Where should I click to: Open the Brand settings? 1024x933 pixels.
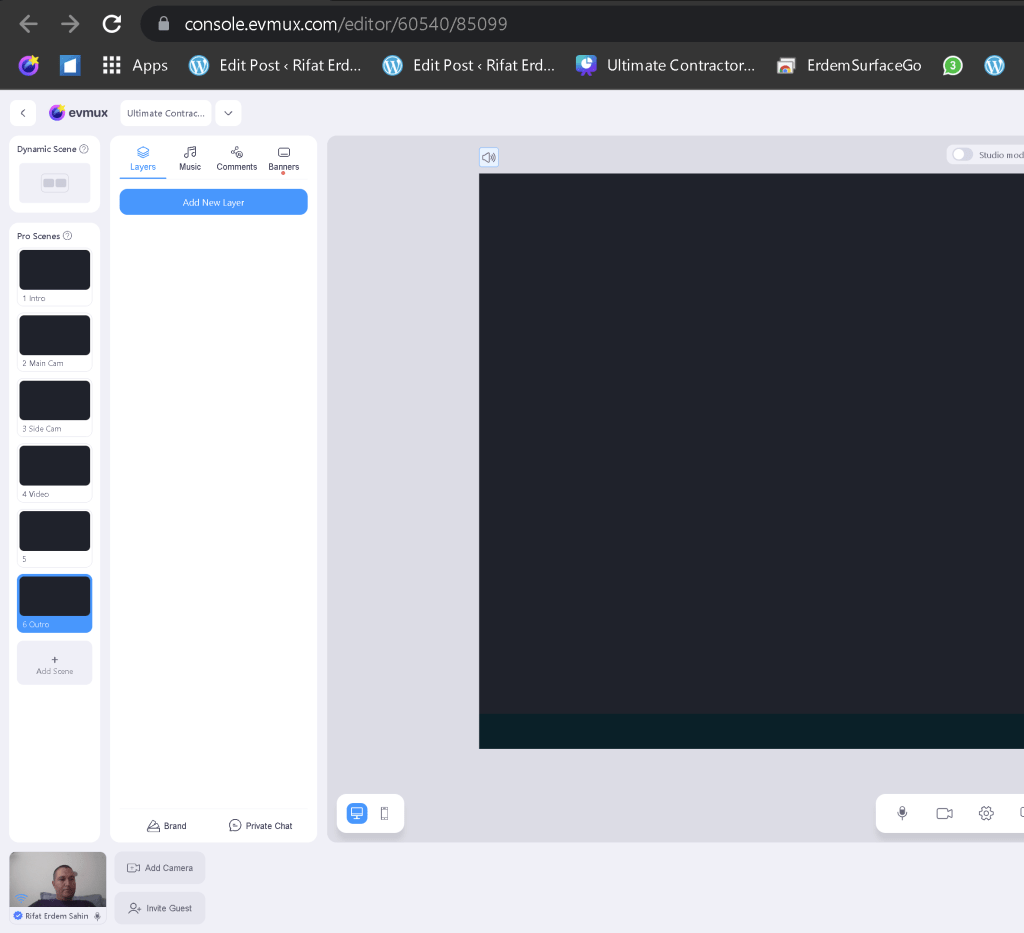click(x=167, y=825)
